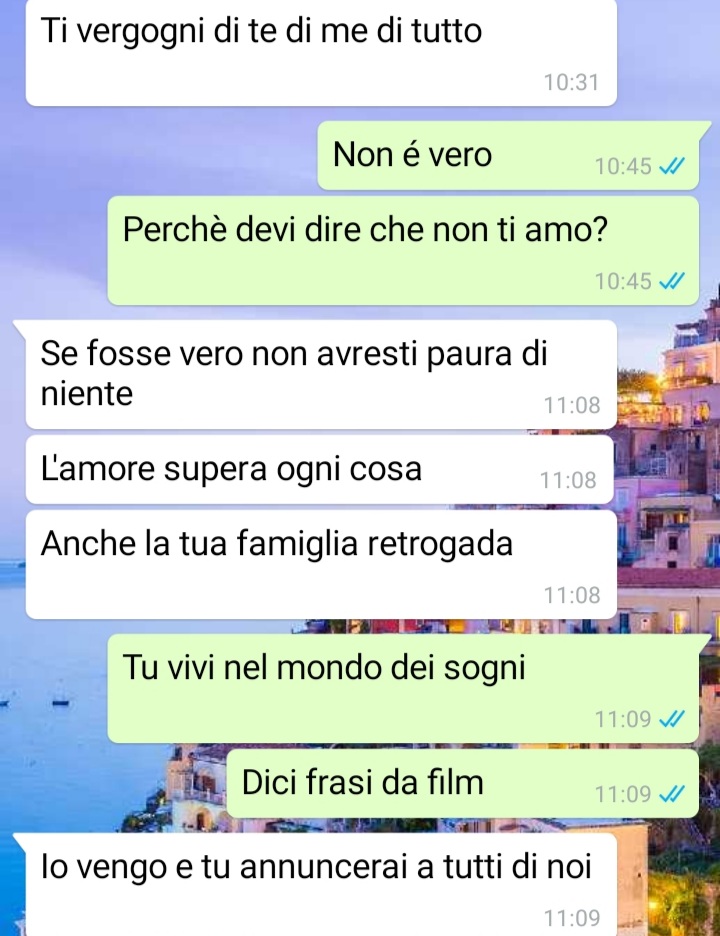Tap the 'Perchè devi dire che non ti amo?' bubble

click(403, 251)
